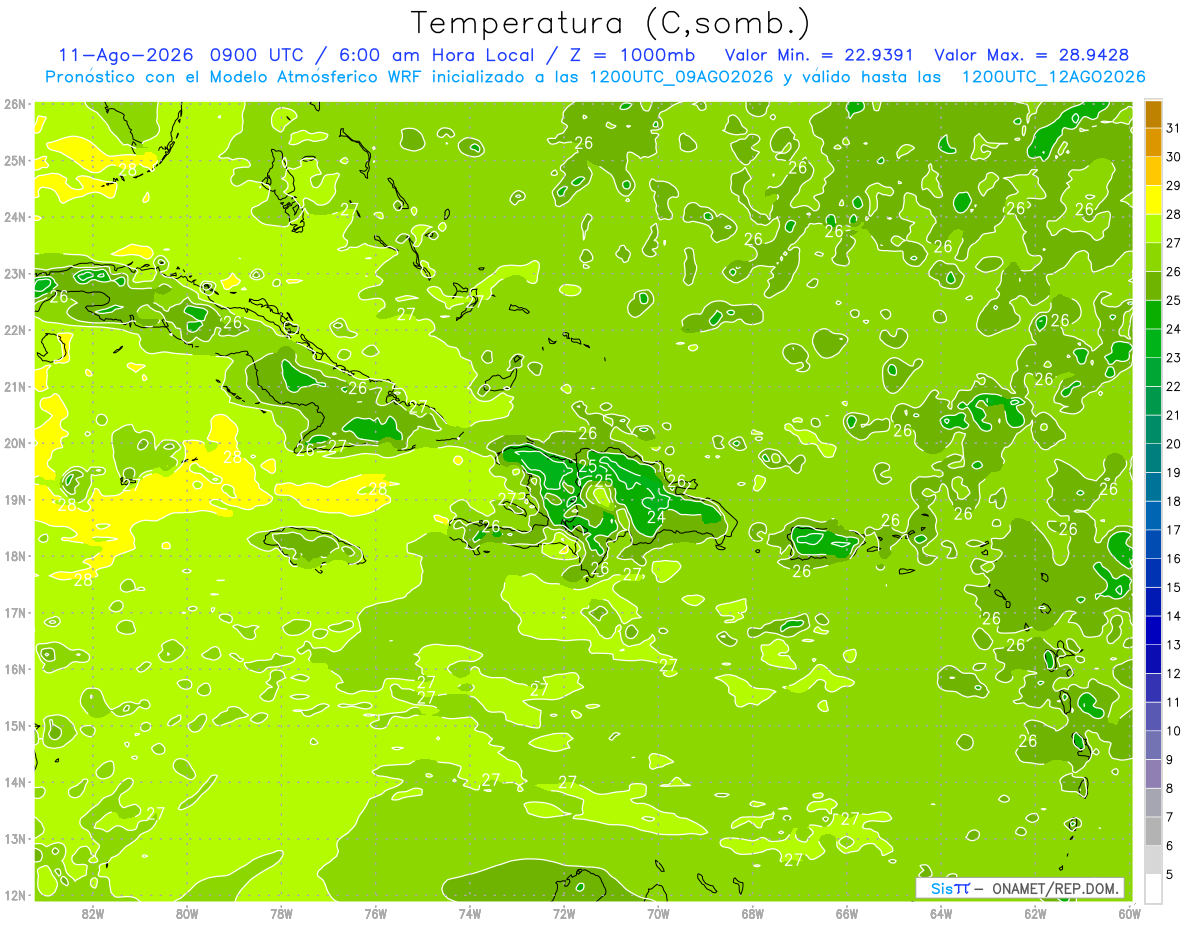
Task: Click the teal color bar segment between 19 and 20
Action: (1152, 457)
